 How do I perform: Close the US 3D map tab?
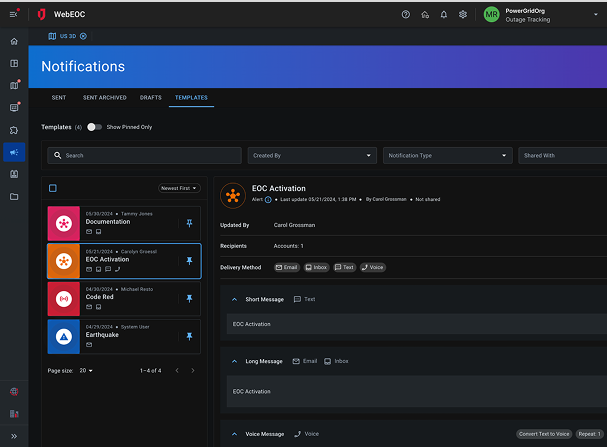(x=83, y=36)
